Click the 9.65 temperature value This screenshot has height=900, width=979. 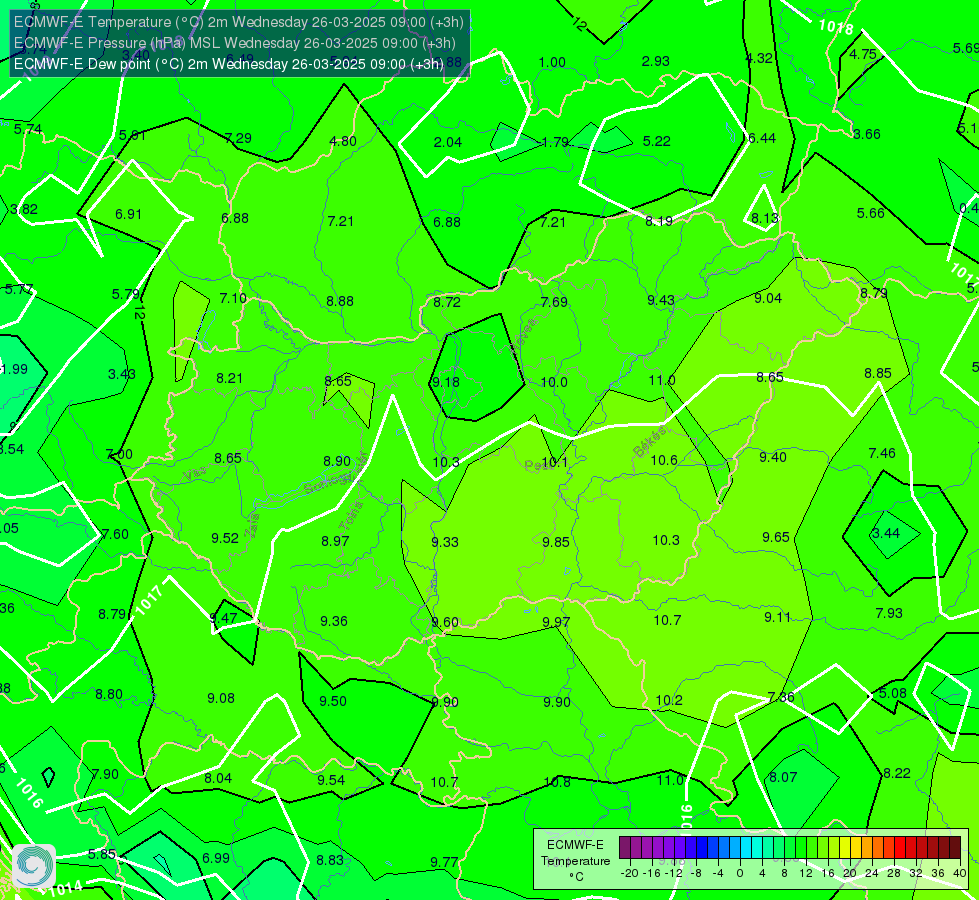(776, 537)
